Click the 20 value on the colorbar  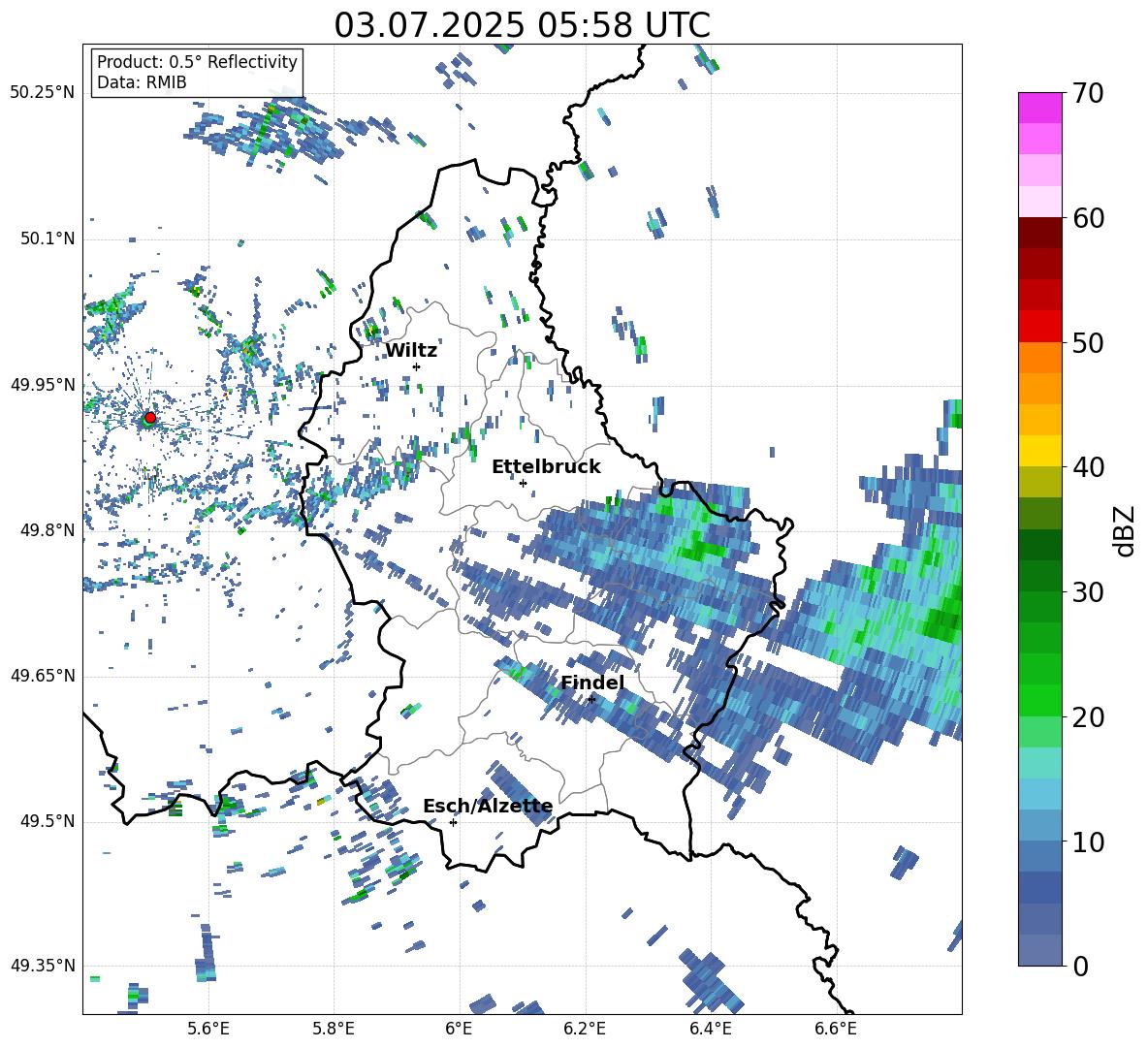pyautogui.click(x=1087, y=717)
